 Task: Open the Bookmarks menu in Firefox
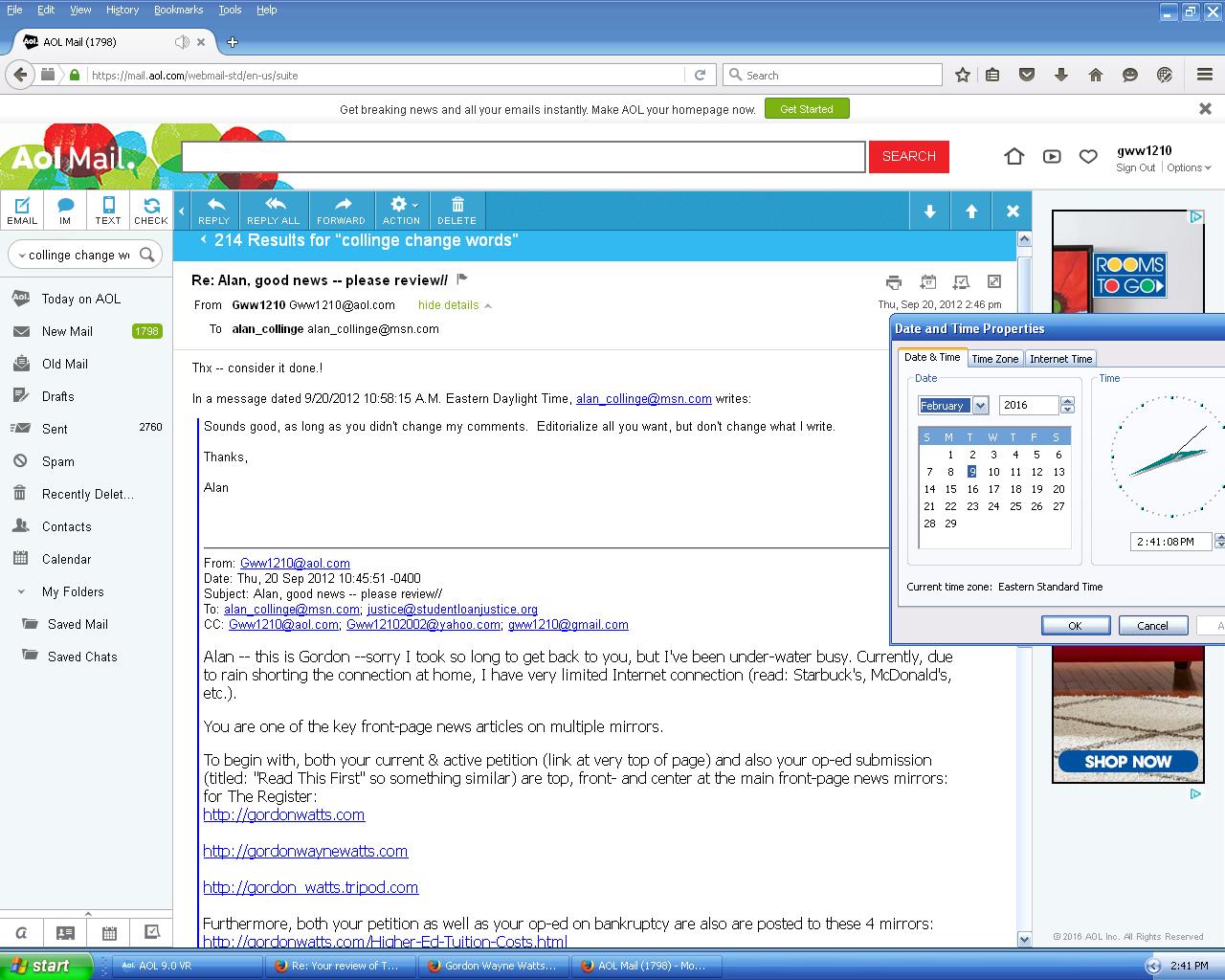coord(178,10)
